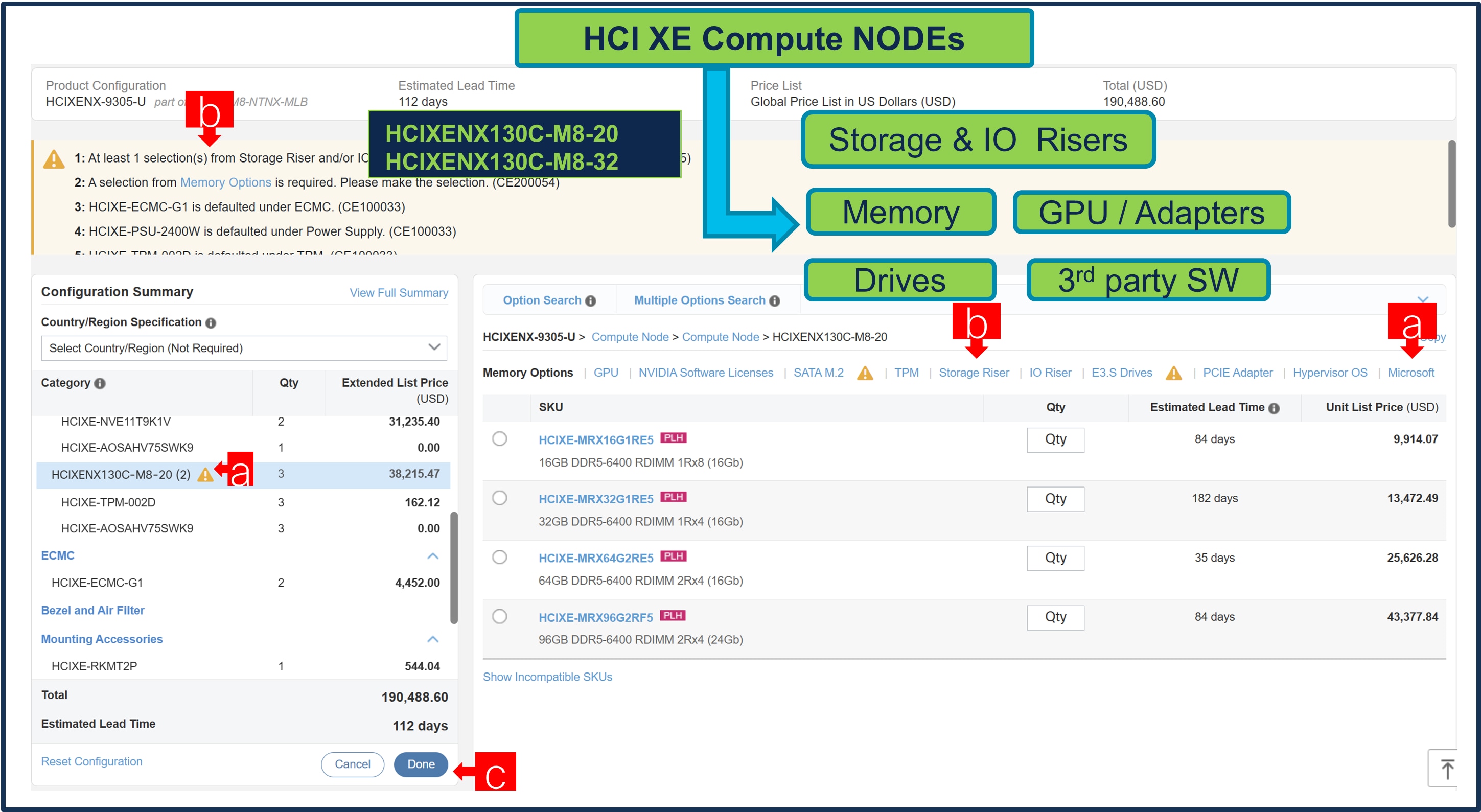Screen dimensions: 1481x812
Task: Click the Option Search info icon
Action: coord(590,301)
